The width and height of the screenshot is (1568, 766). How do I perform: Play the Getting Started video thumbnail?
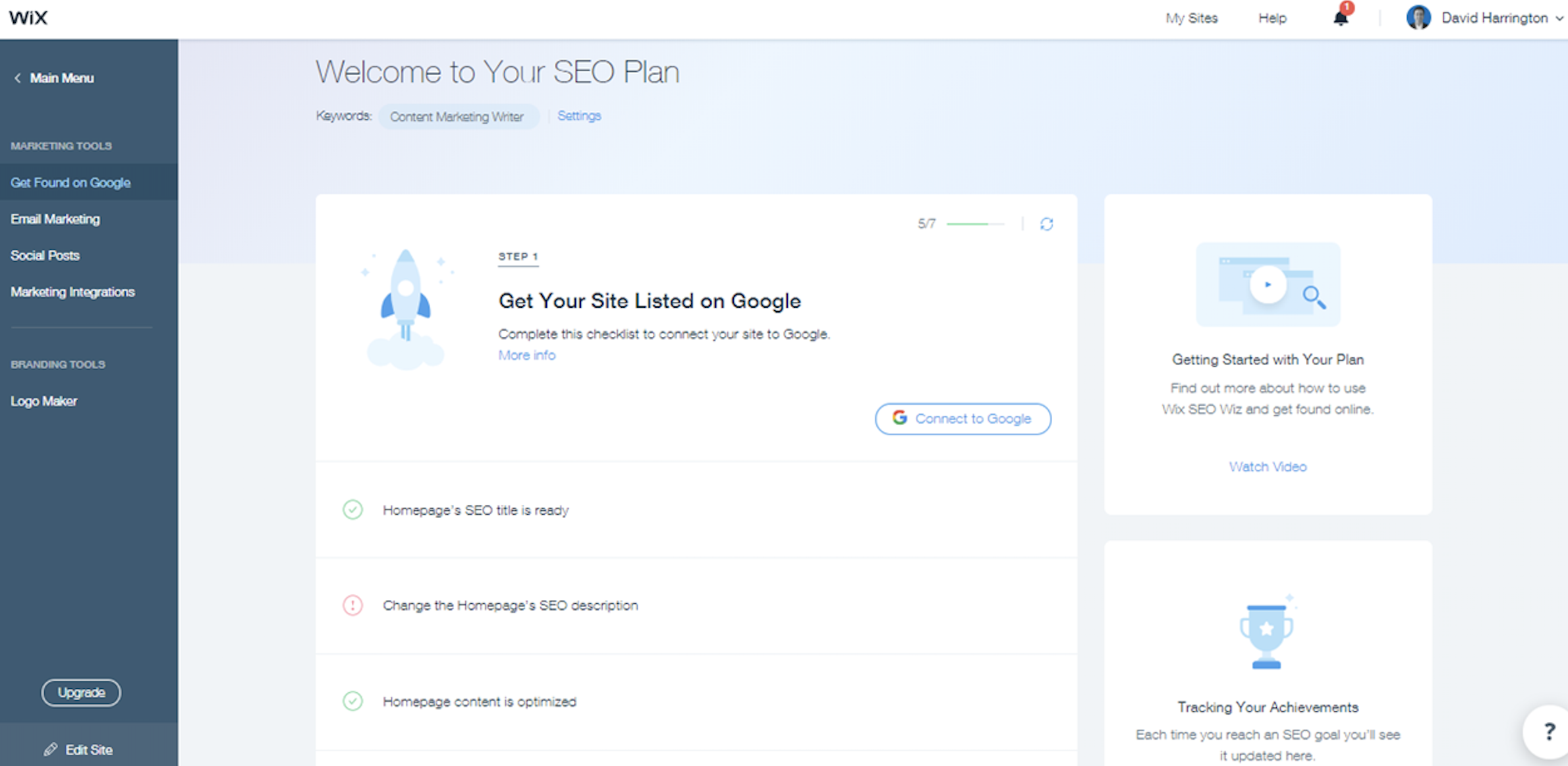[x=1268, y=285]
